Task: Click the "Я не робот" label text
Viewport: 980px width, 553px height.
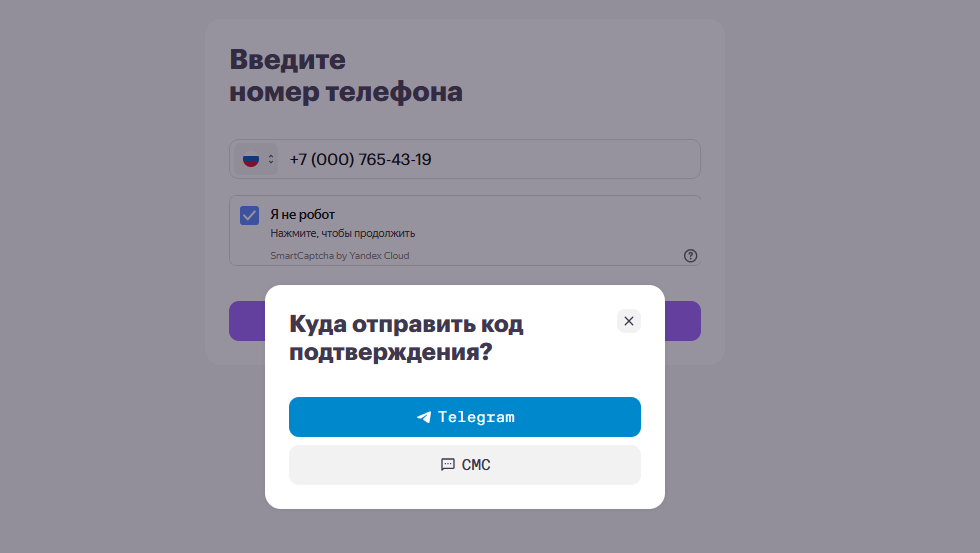Action: [303, 214]
